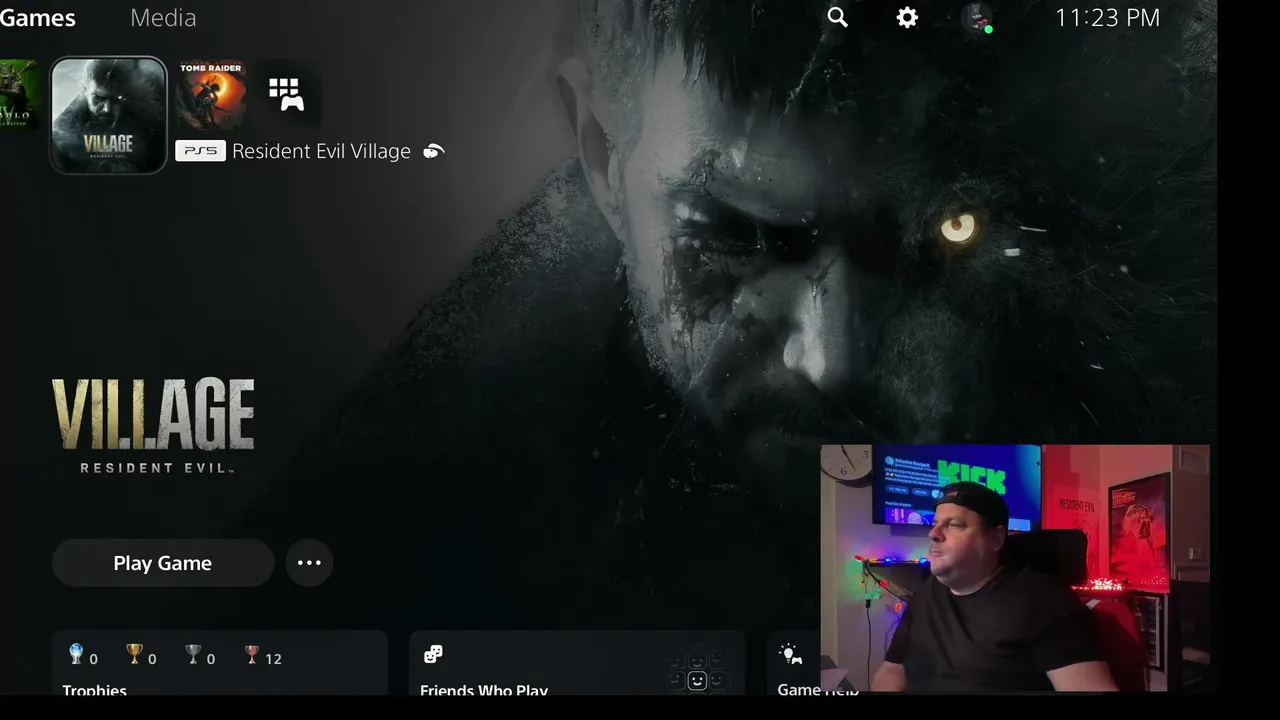Click the friends faces grid icon
The image size is (1280, 720).
point(697,672)
